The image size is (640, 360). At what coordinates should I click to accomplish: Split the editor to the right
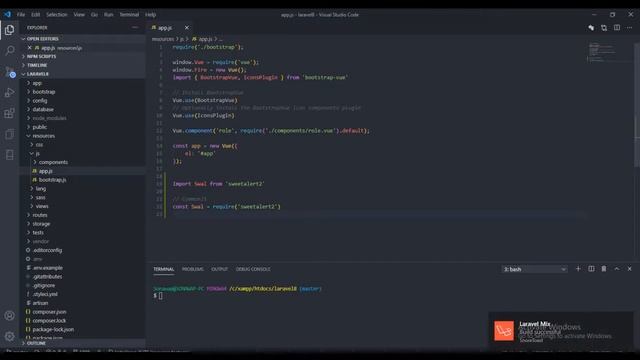point(617,28)
